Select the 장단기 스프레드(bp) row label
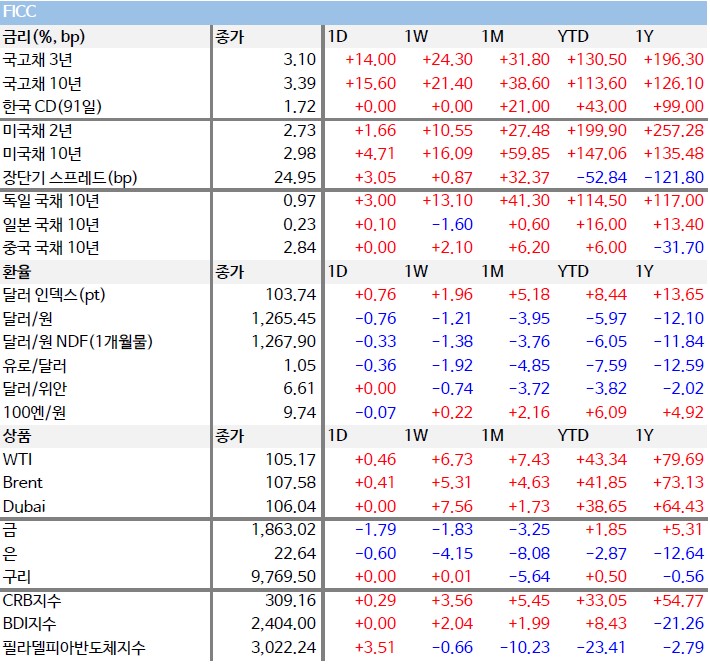This screenshot has width=710, height=665. (x=70, y=177)
